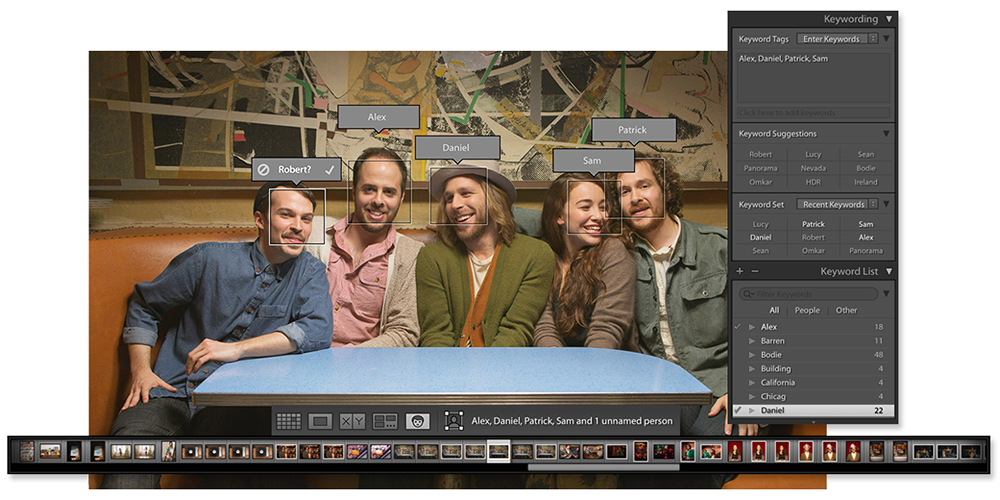This screenshot has width=1000, height=500.
Task: Reject the 'Robert?' face suggestion
Action: 264,170
